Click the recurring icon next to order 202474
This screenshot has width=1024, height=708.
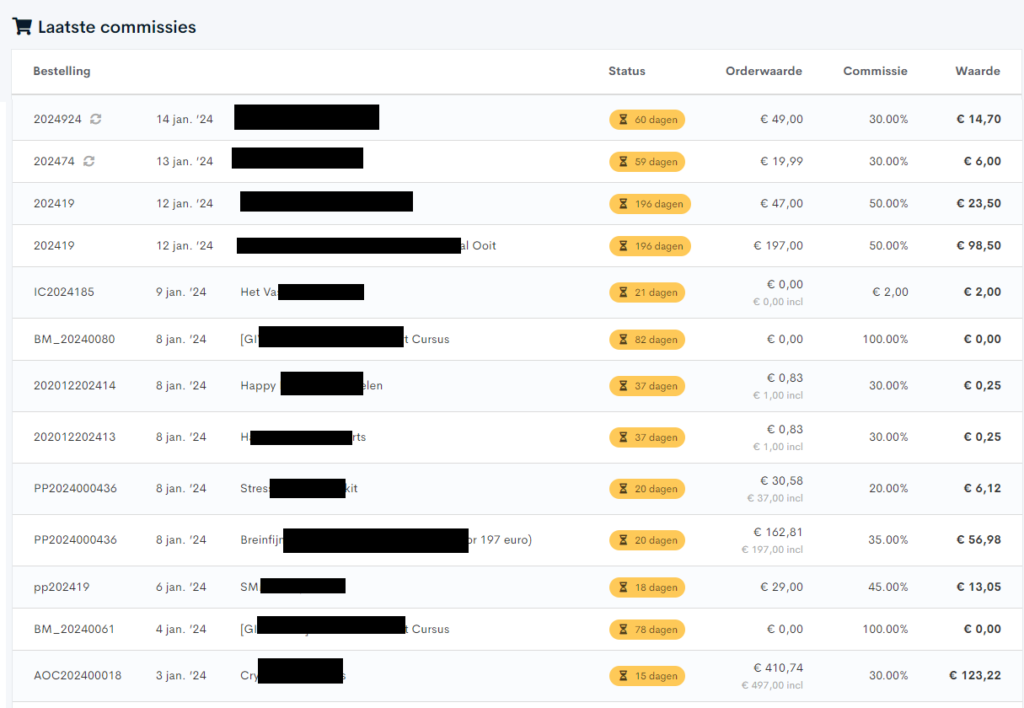click(x=89, y=161)
